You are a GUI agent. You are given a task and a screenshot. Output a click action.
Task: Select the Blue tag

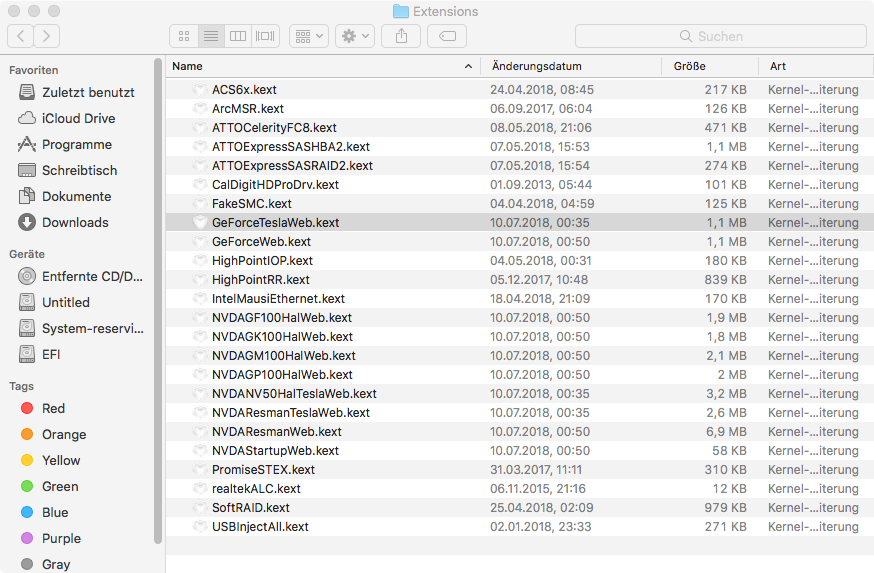point(45,512)
